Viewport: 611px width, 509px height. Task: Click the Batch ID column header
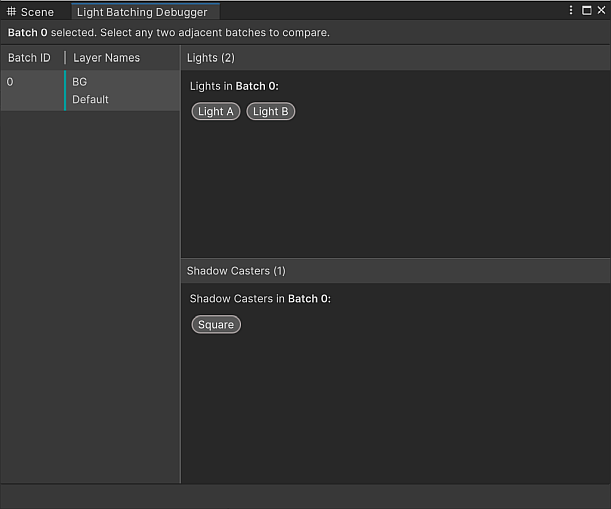29,58
